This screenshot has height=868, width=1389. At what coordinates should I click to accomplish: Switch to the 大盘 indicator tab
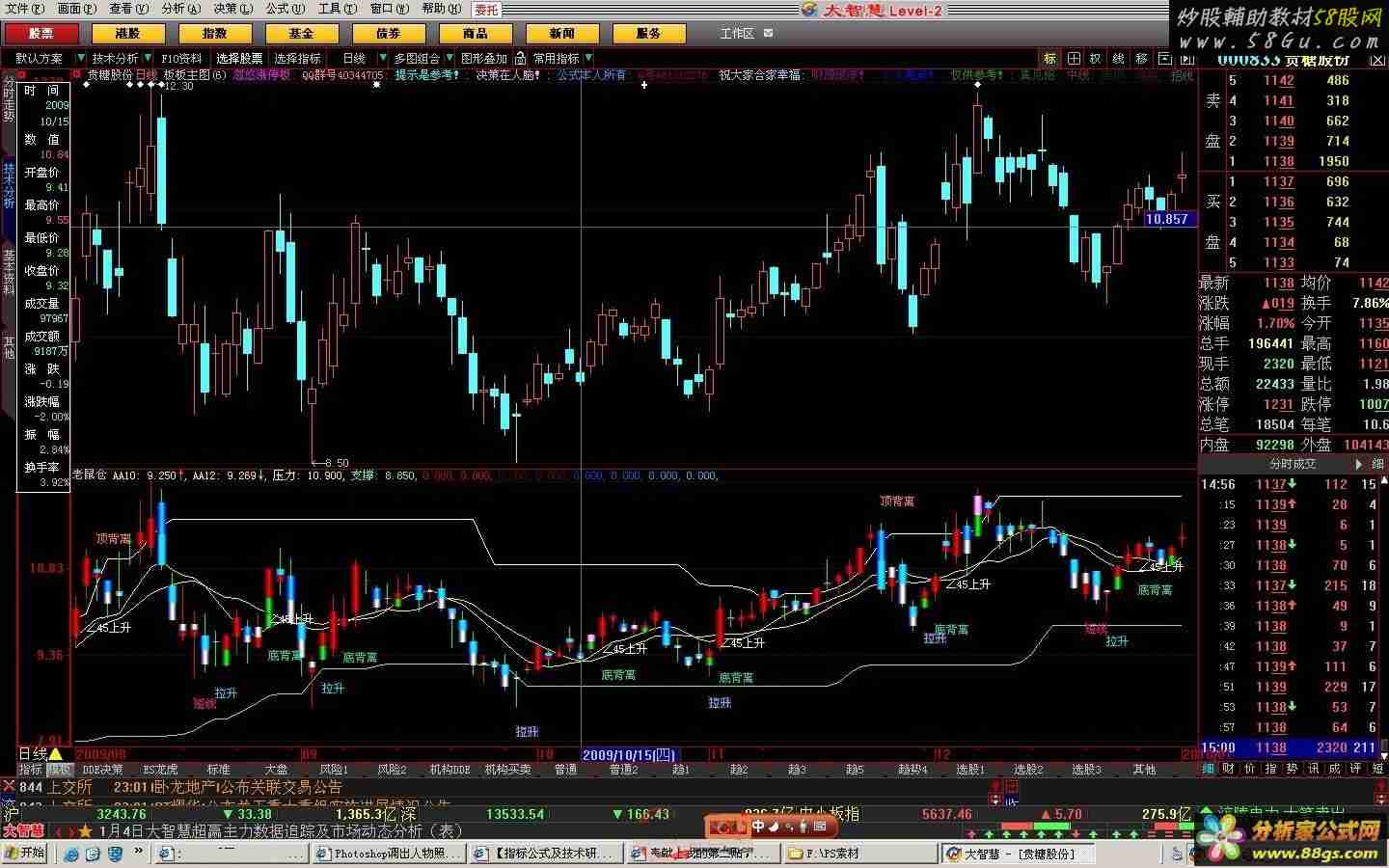pyautogui.click(x=276, y=770)
